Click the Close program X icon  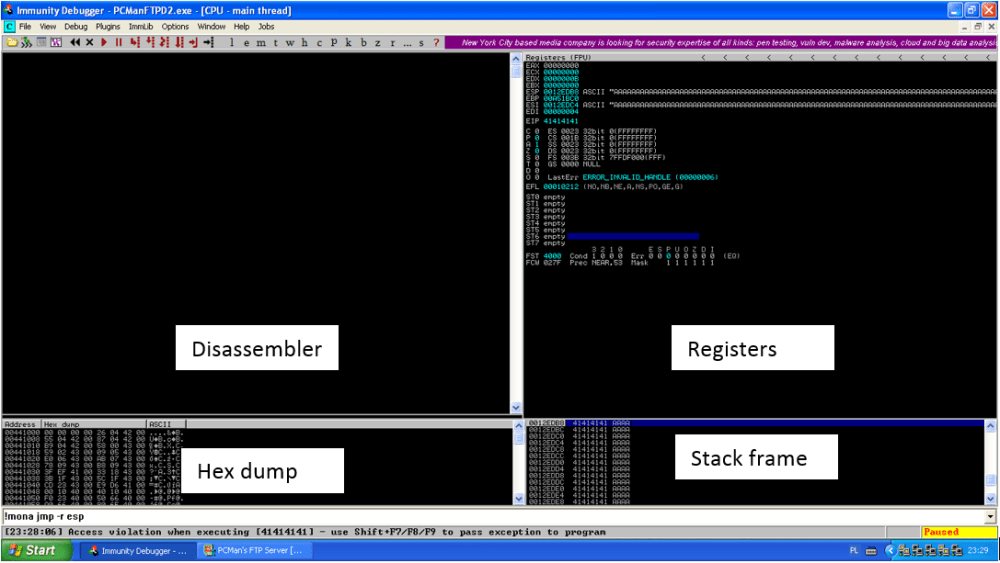pos(89,43)
